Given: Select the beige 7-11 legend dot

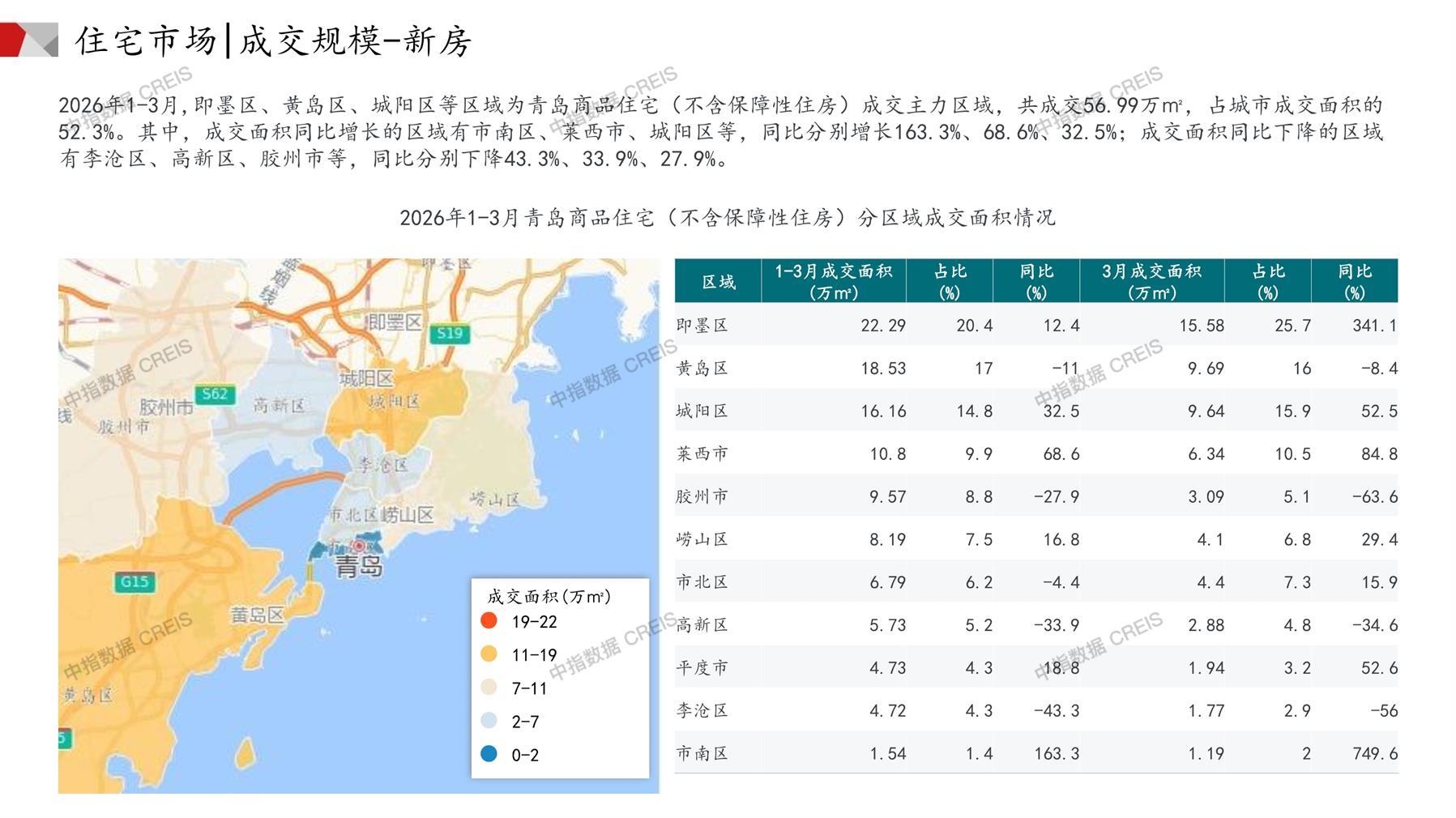Looking at the screenshot, I should 489,688.
